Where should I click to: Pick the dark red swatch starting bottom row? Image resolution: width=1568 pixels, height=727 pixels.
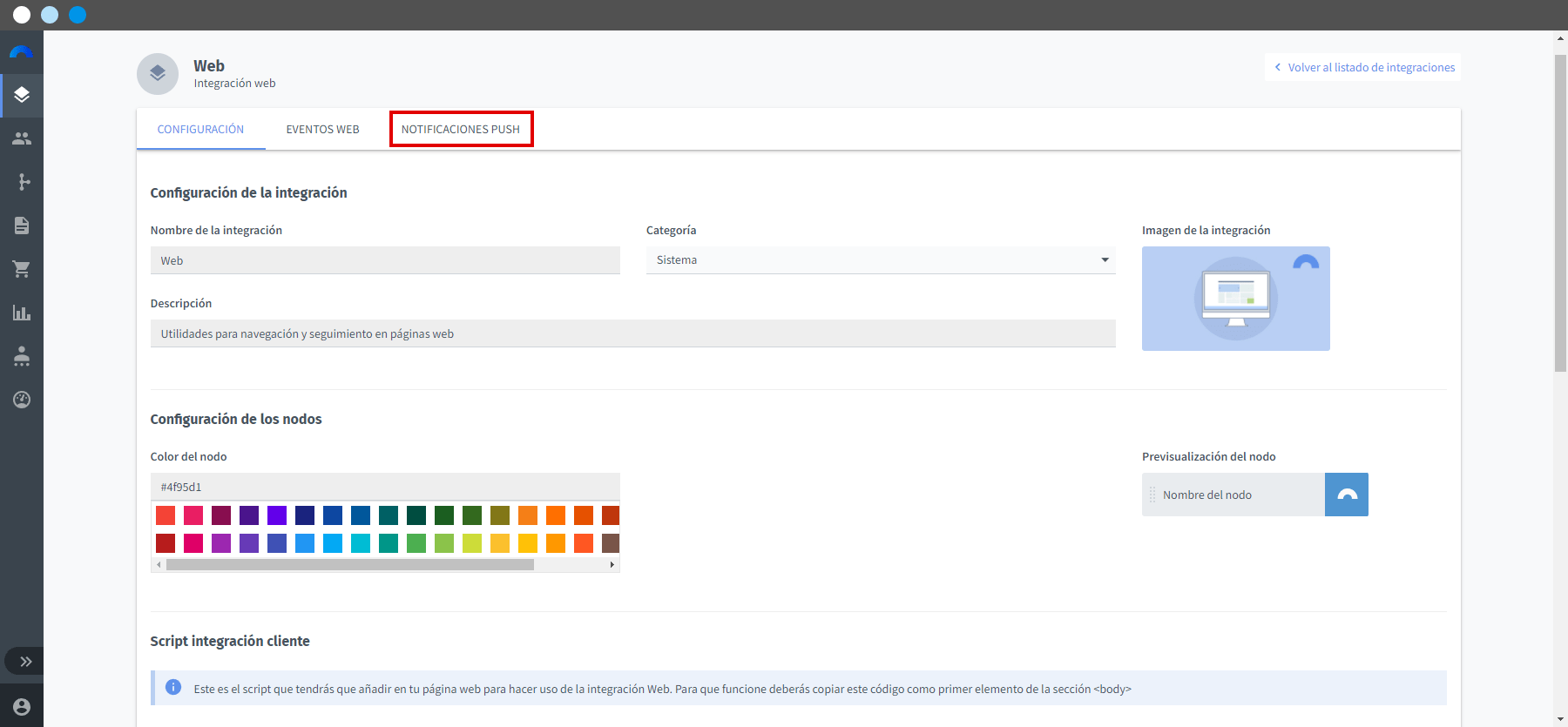(166, 543)
